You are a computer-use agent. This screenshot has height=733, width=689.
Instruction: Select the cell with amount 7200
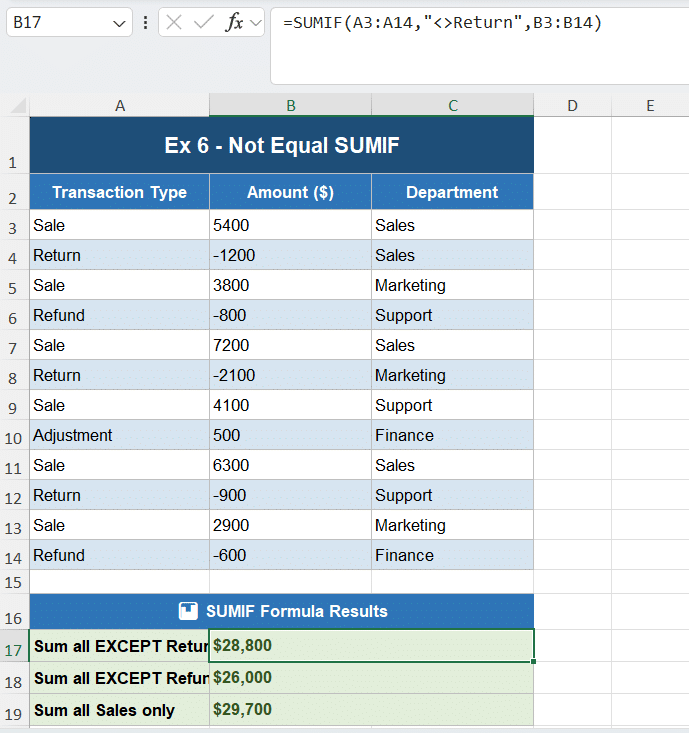pyautogui.click(x=290, y=345)
